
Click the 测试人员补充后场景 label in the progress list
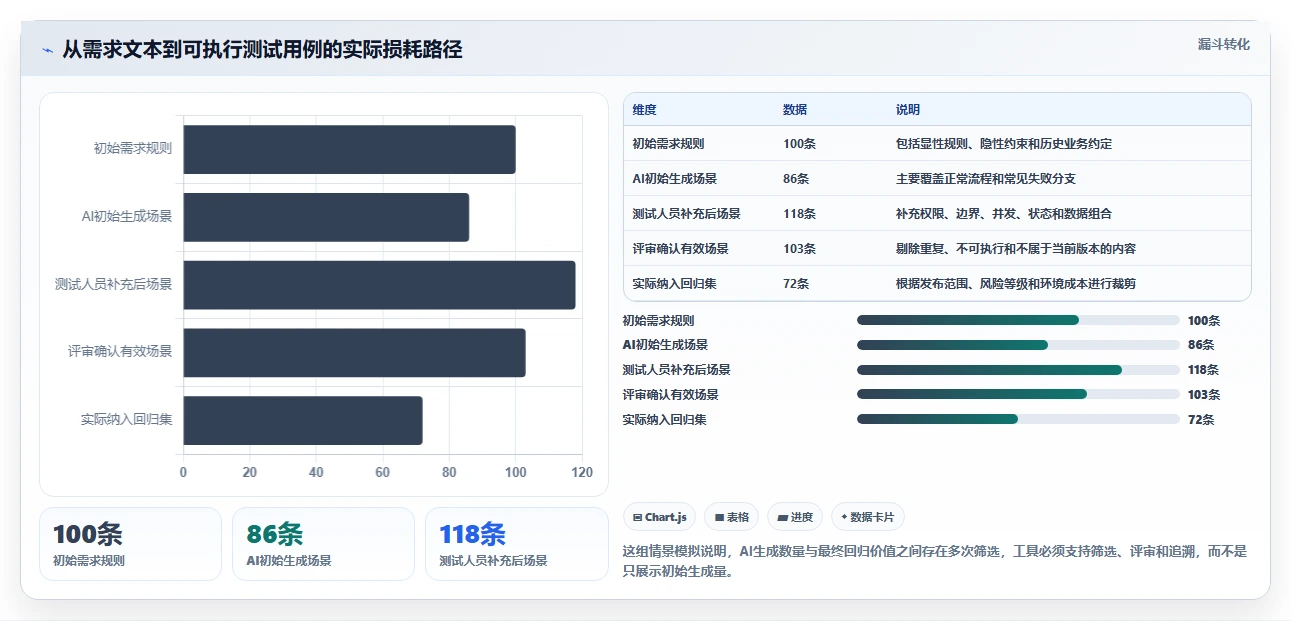(676, 370)
